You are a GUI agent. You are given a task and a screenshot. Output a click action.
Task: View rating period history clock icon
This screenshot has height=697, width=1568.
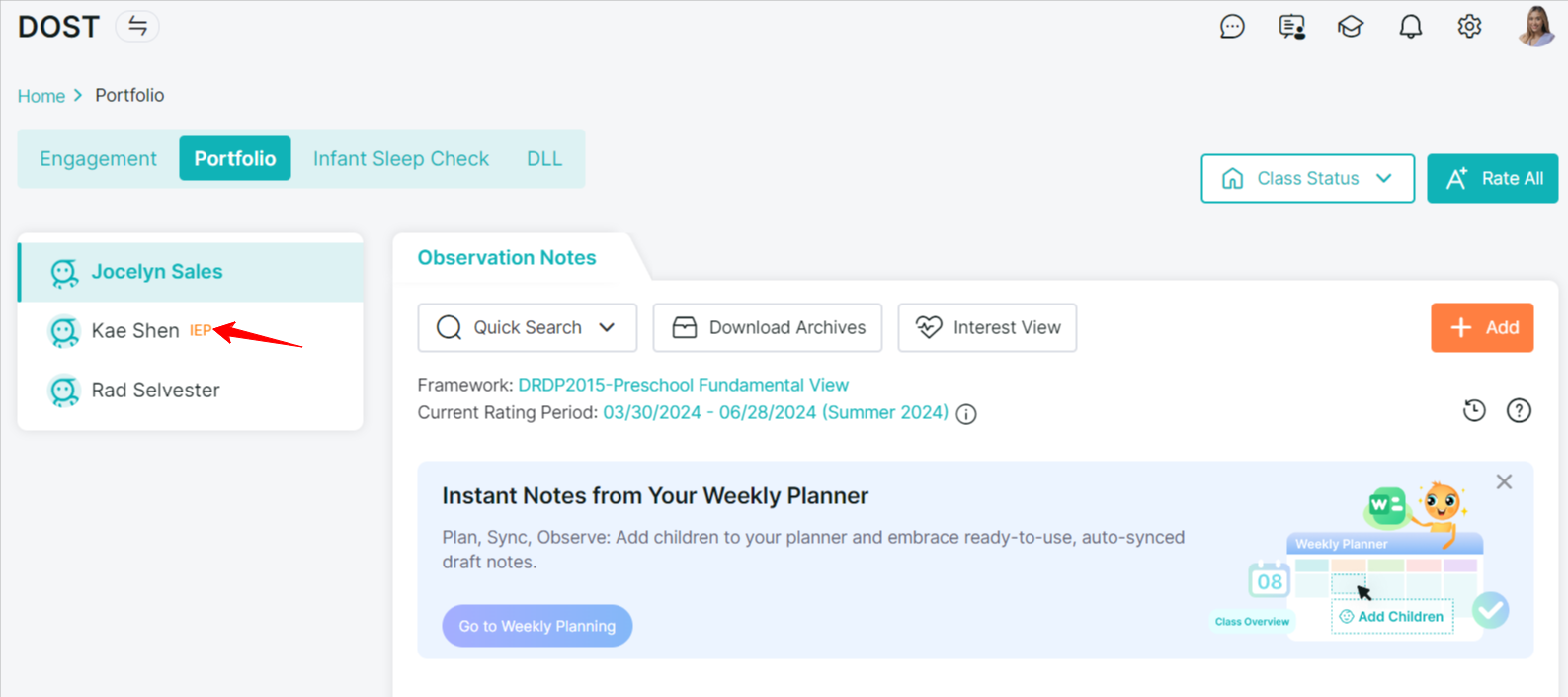pos(1474,410)
